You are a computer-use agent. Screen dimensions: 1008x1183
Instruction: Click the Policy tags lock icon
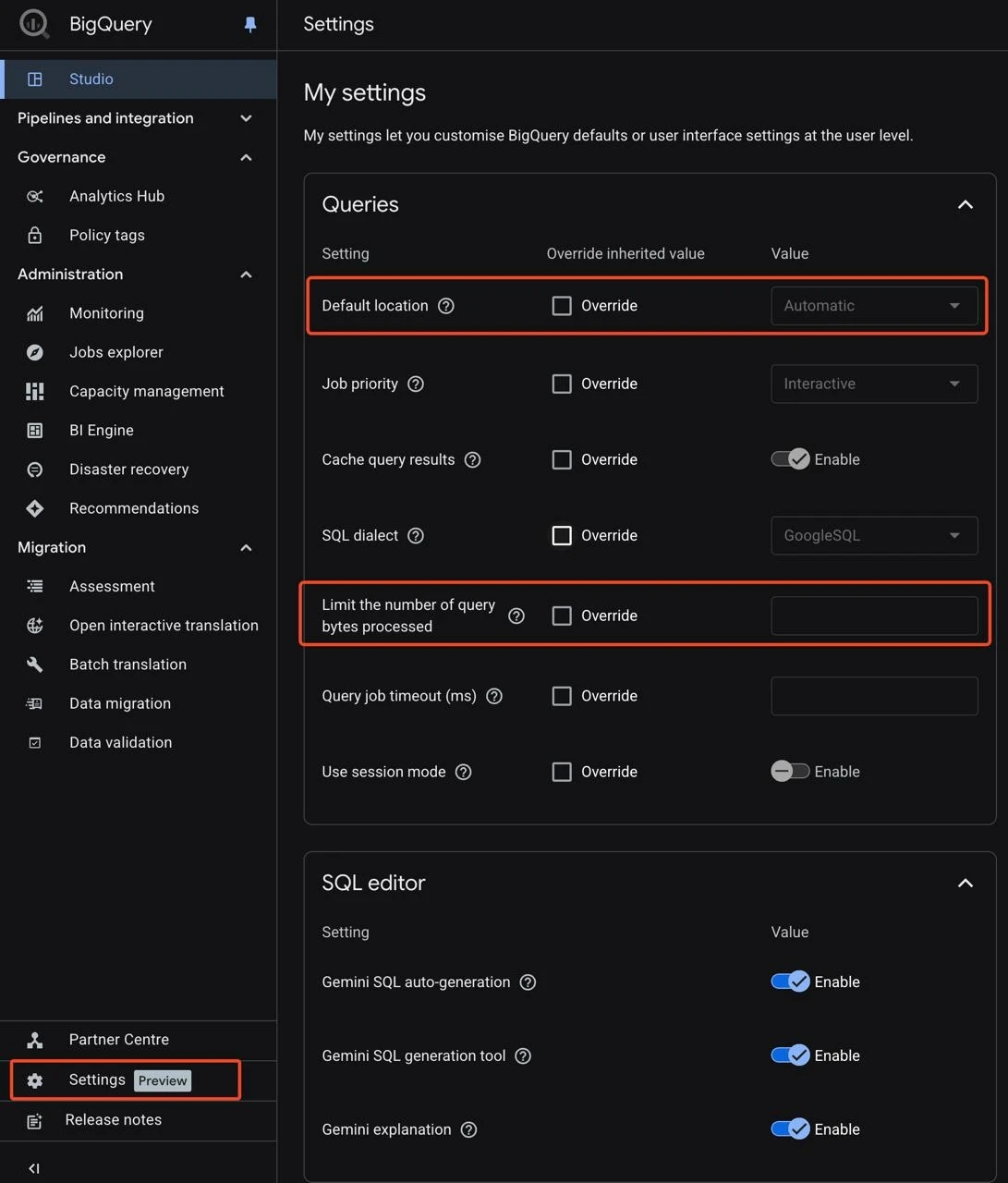pyautogui.click(x=35, y=235)
